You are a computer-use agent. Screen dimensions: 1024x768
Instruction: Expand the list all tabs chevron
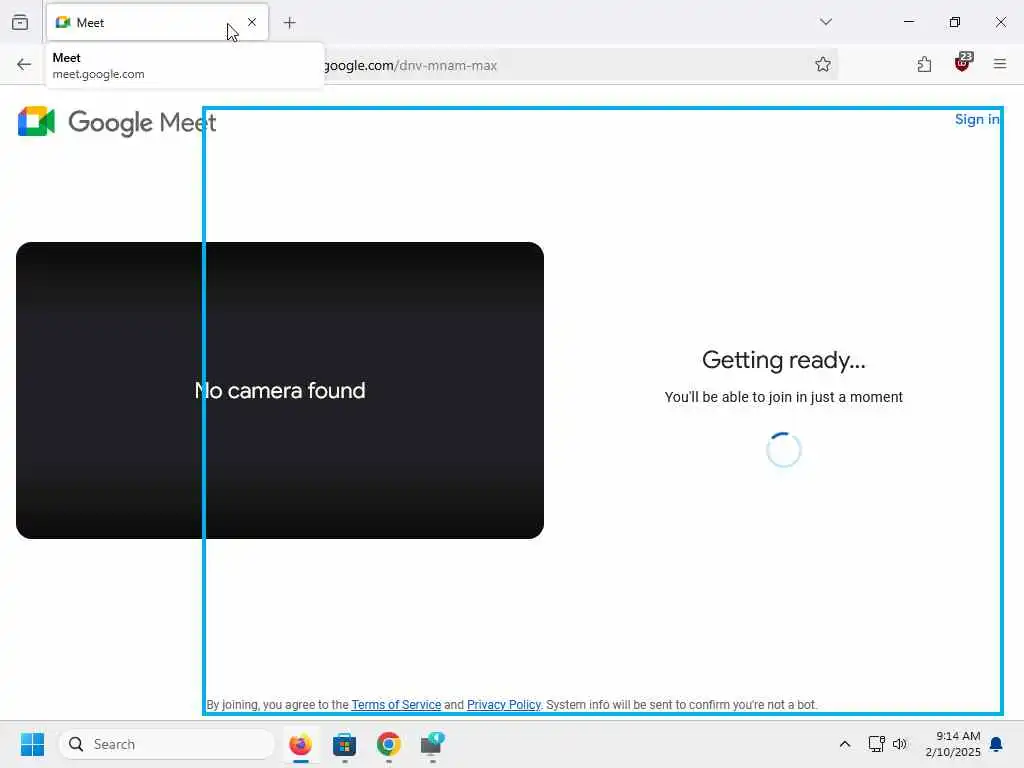825,22
